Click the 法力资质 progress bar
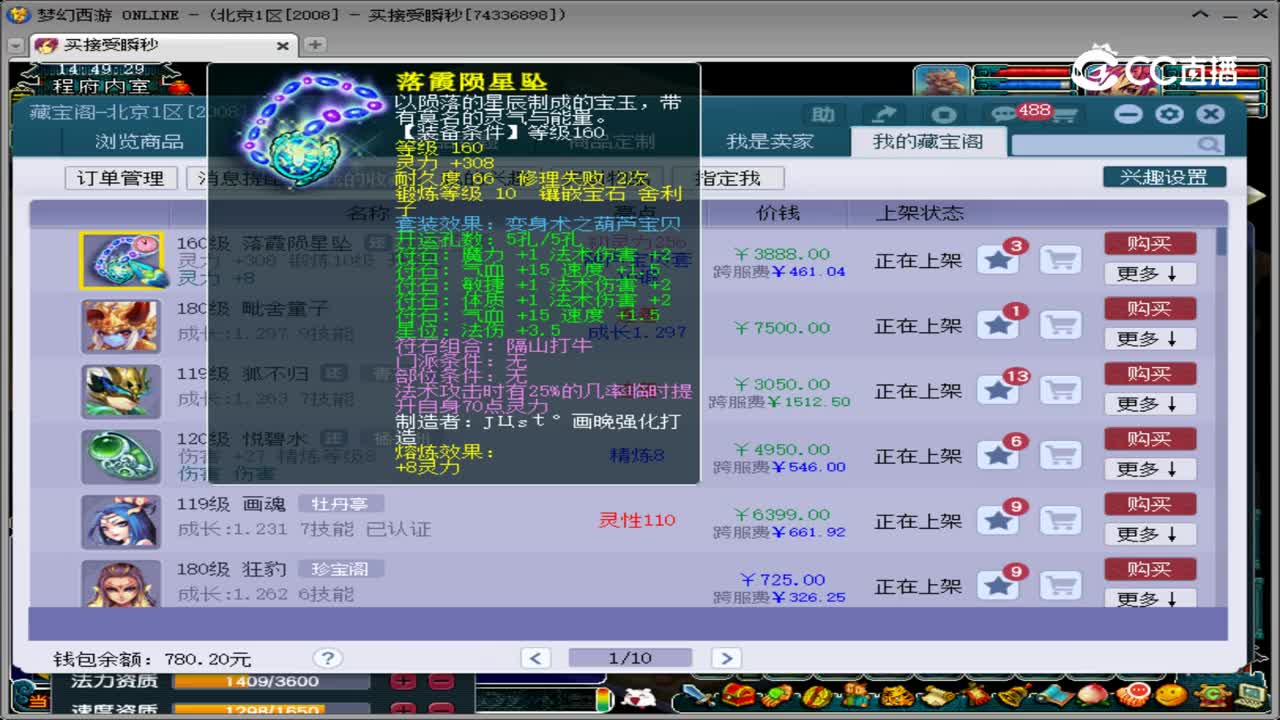This screenshot has height=720, width=1280. 271,682
